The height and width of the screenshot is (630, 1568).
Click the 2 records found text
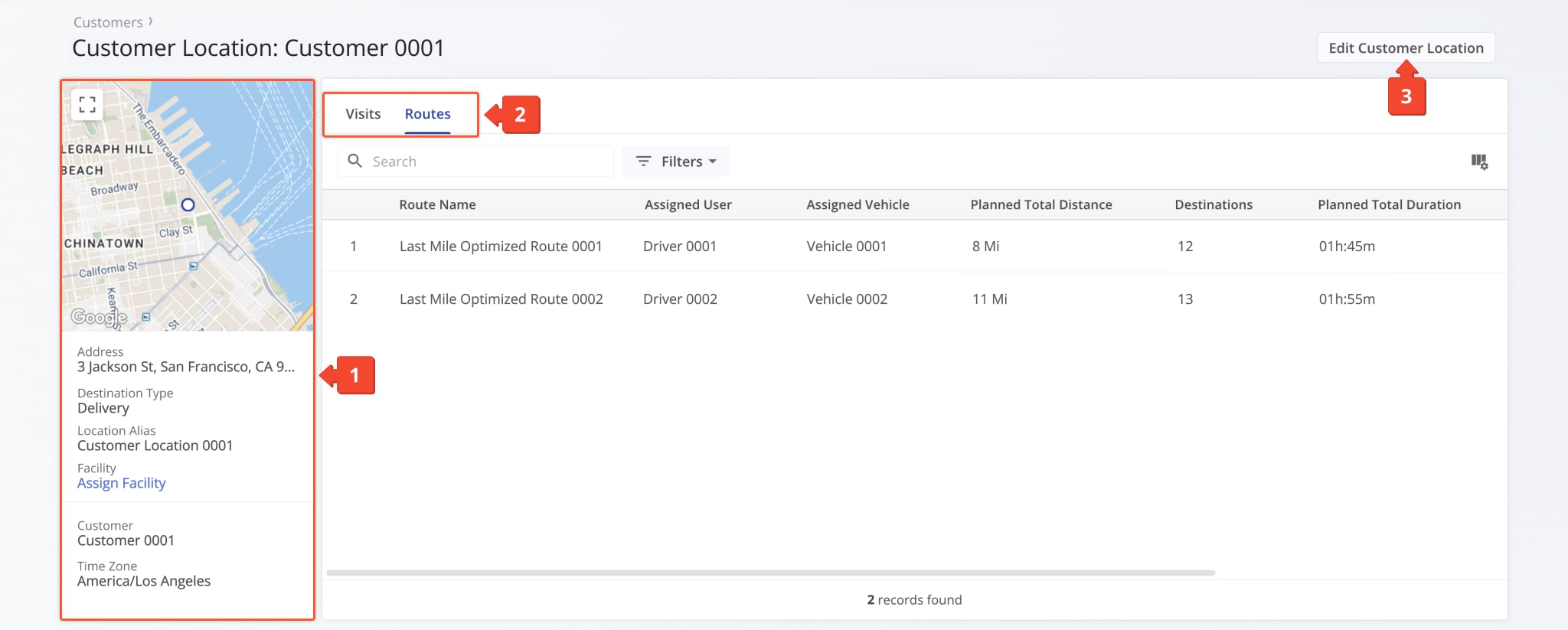click(x=914, y=600)
